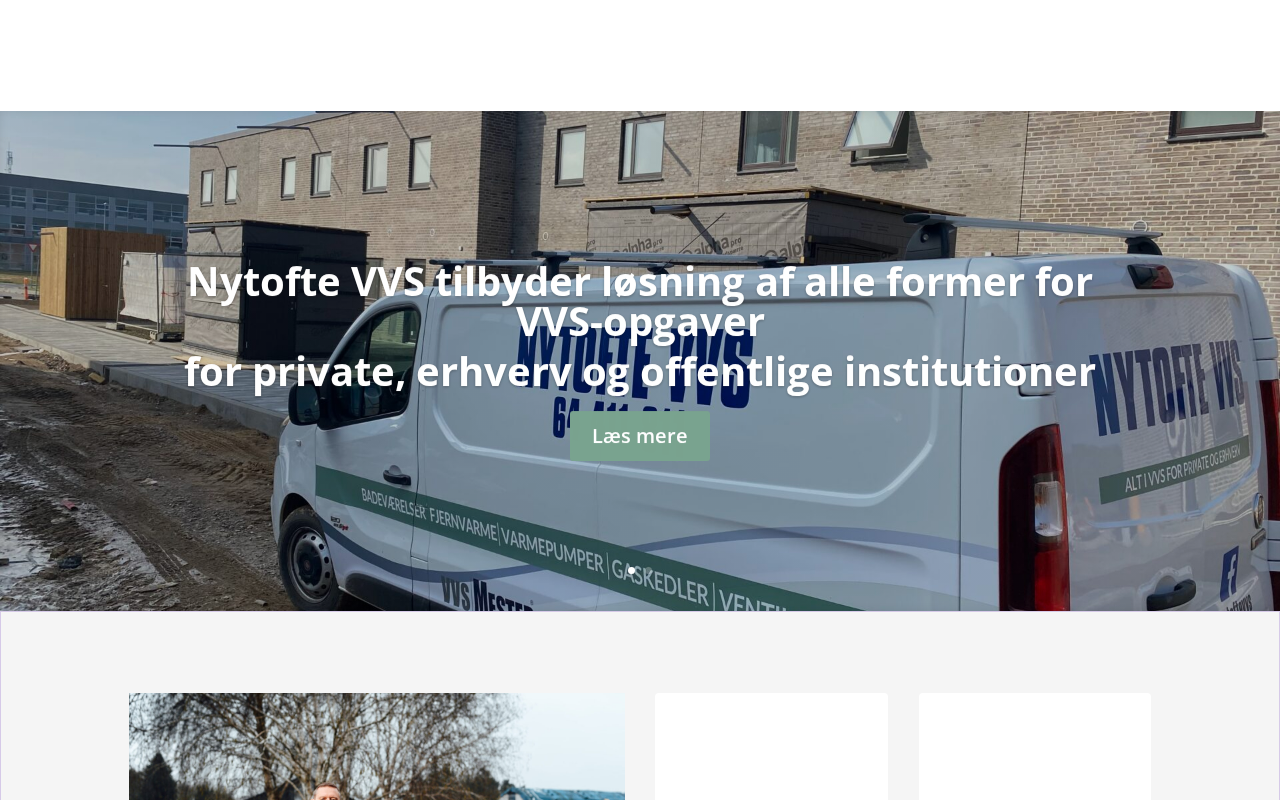The height and width of the screenshot is (800, 1280).
Task: Click the Nytofte VVS tilbyder løsning headline
Action: pos(640,301)
